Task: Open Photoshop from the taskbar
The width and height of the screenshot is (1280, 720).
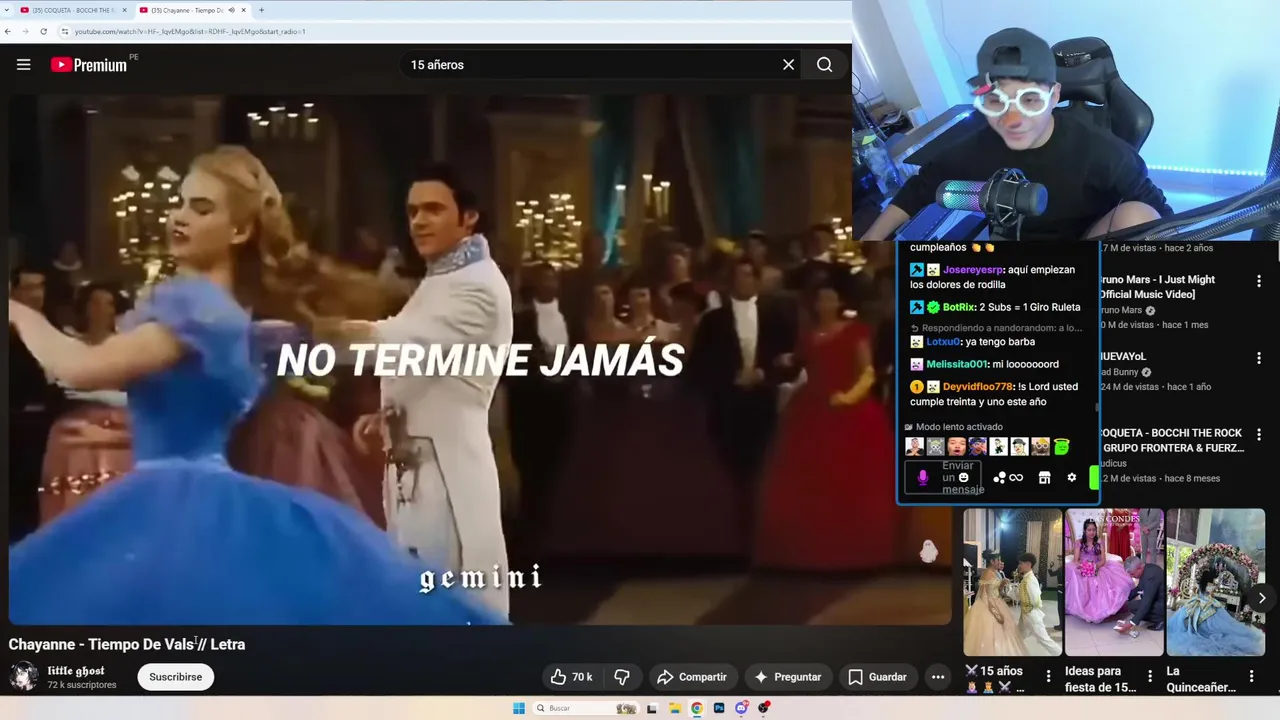Action: (719, 708)
